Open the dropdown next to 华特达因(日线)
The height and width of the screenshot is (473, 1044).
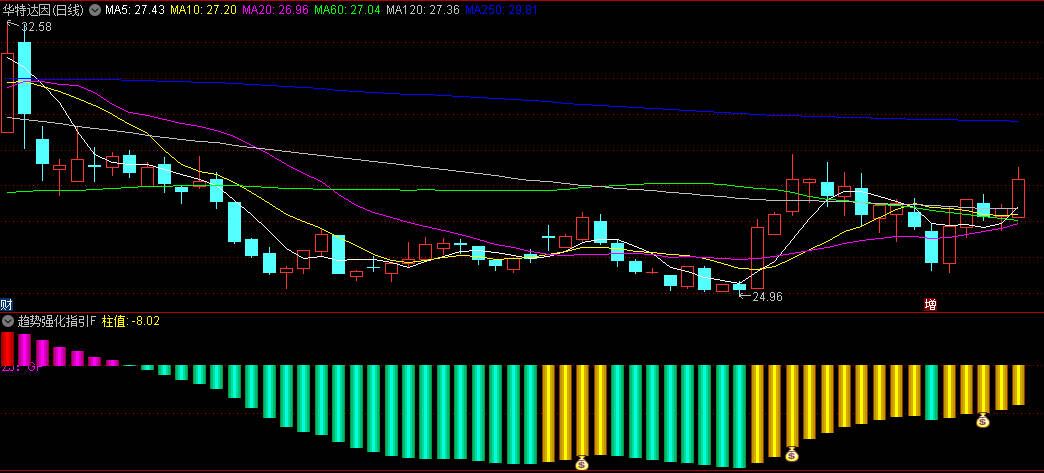click(x=95, y=10)
